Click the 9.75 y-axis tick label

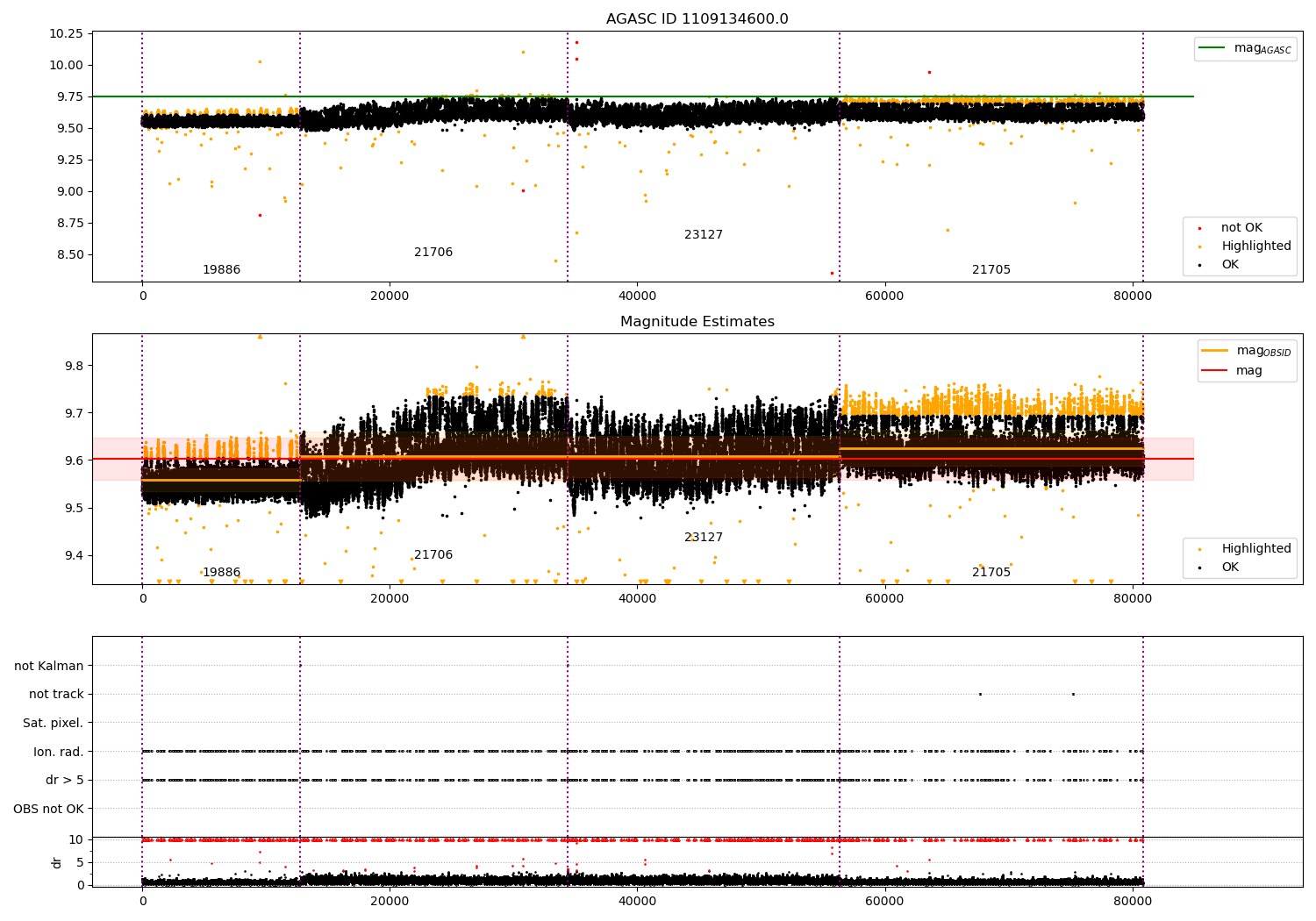pyautogui.click(x=69, y=96)
